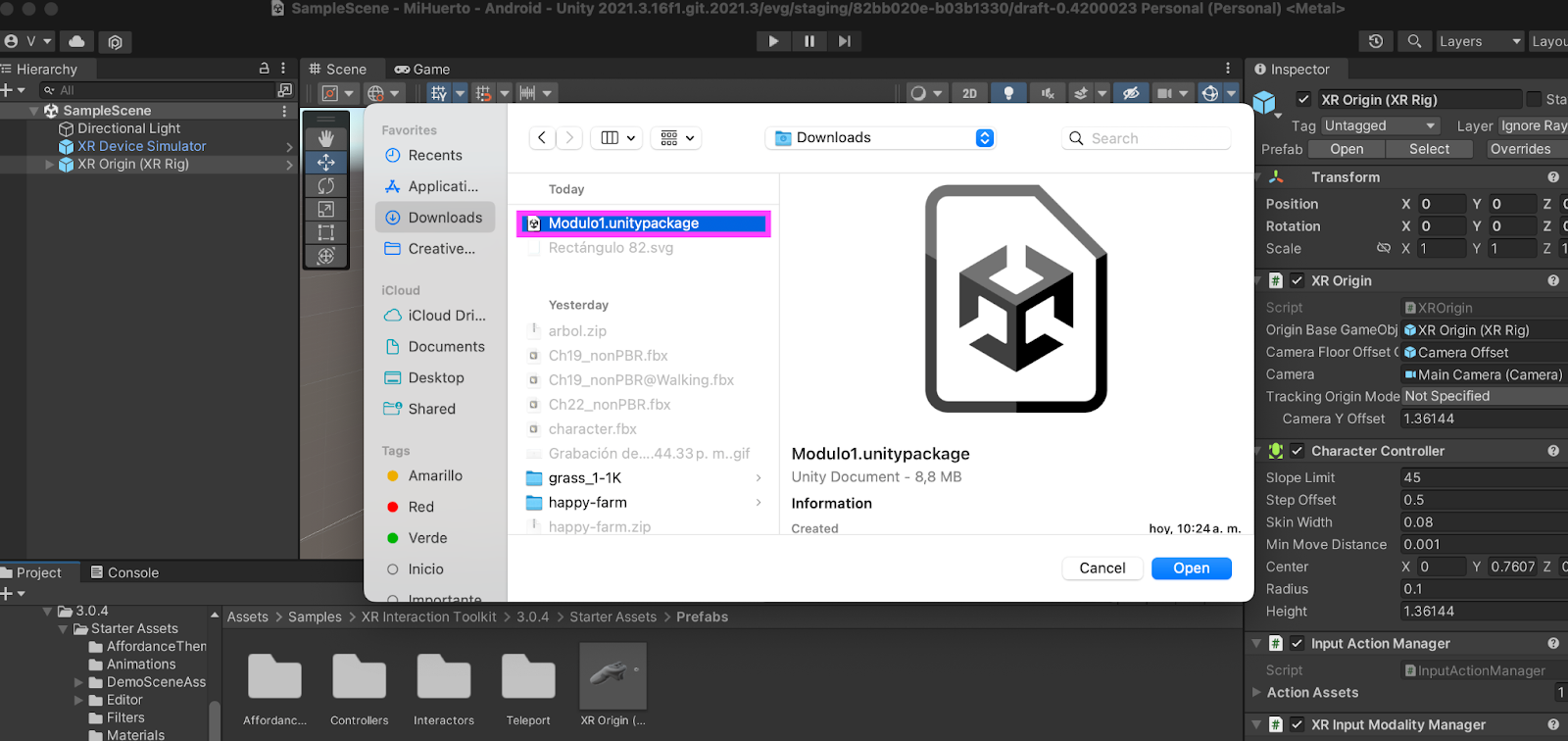Toggle XR Origin object active checkbox
This screenshot has height=741, width=1568.
[x=1303, y=99]
